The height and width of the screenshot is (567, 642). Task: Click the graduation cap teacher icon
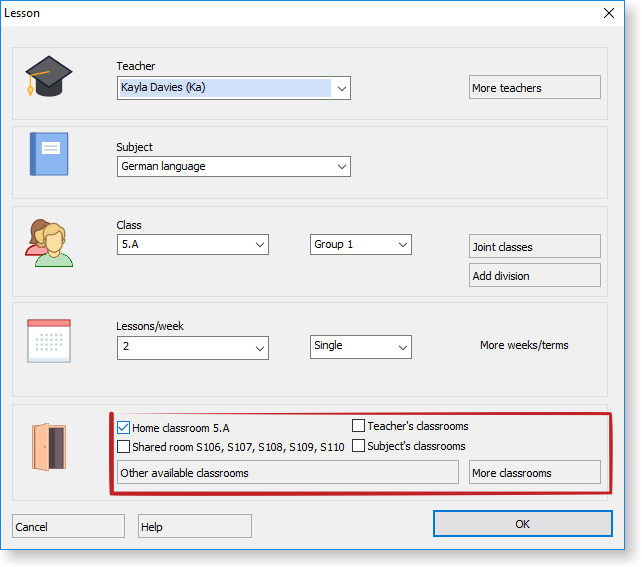click(49, 77)
